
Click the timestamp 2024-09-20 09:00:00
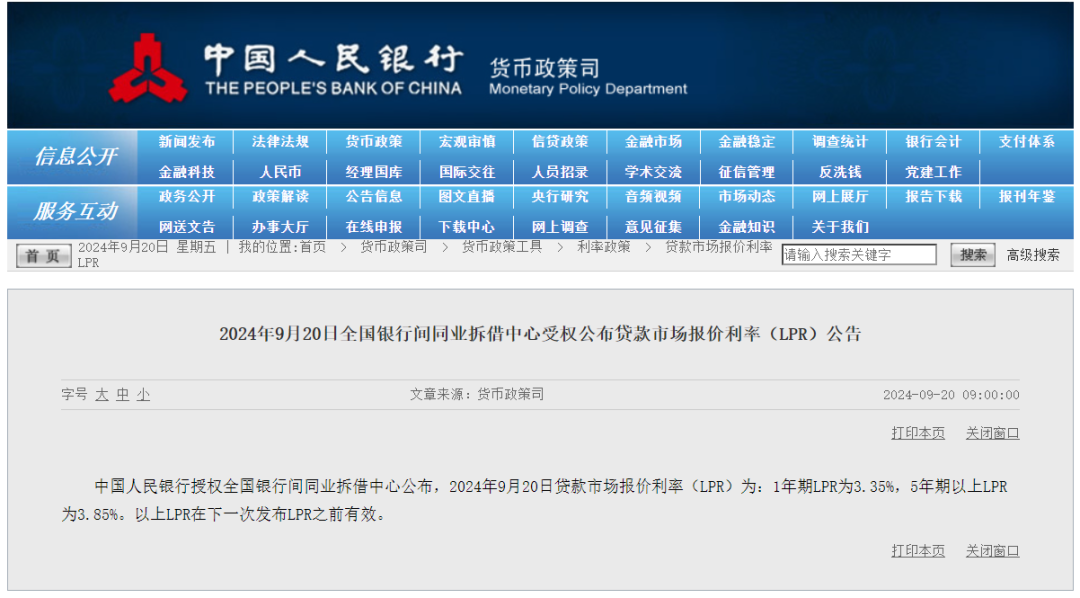click(x=951, y=395)
